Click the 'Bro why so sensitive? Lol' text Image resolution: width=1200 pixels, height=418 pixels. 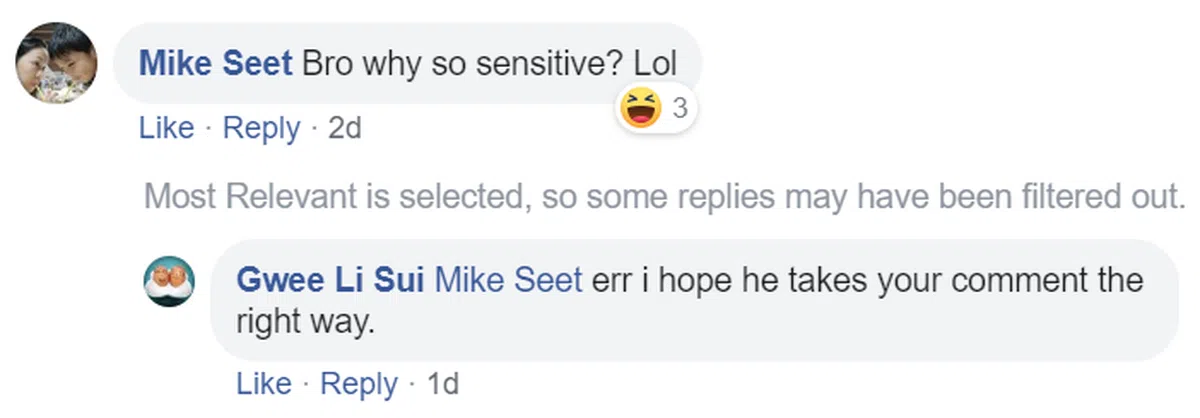tap(490, 64)
